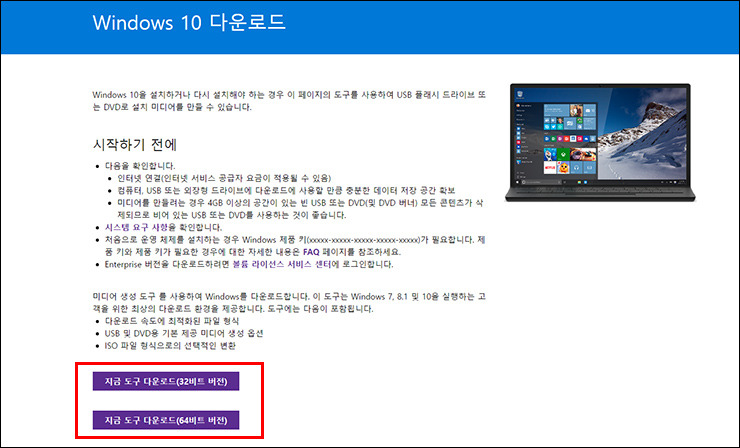Click the '다운로드 속도에 최적화된 파일 형식' bullet
The image size is (740, 448).
coord(172,321)
